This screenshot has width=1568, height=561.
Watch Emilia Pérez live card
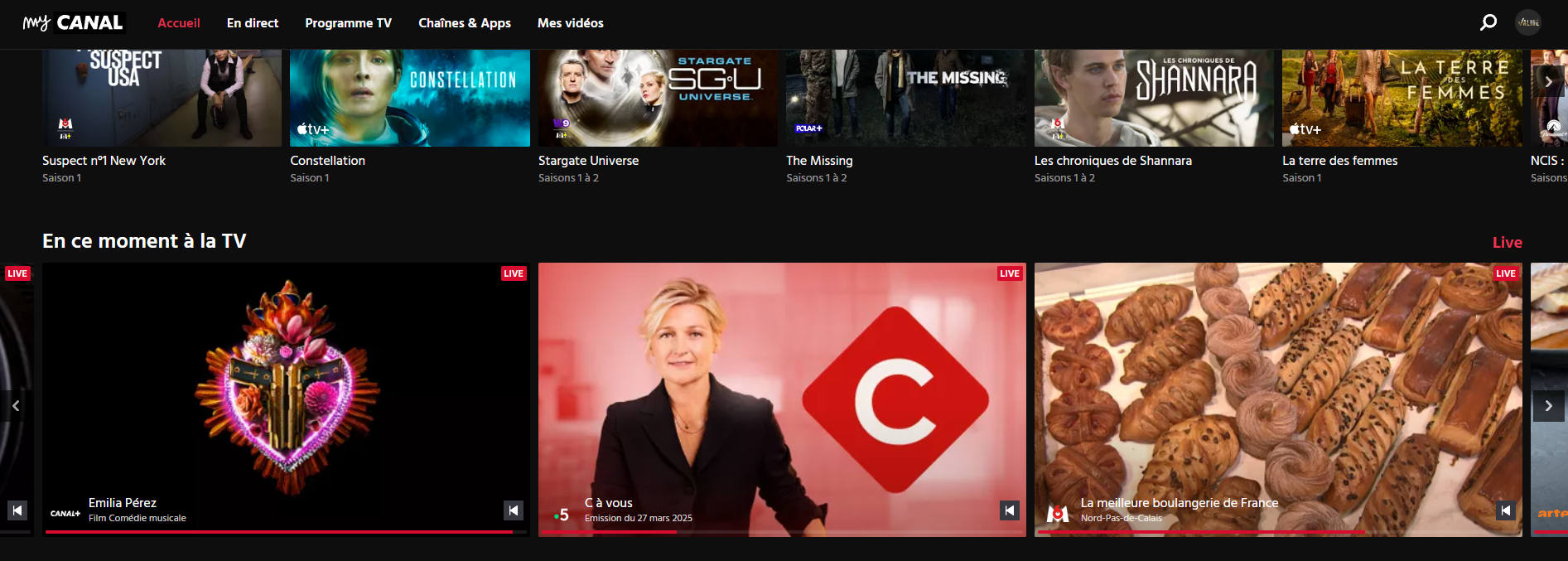[286, 399]
